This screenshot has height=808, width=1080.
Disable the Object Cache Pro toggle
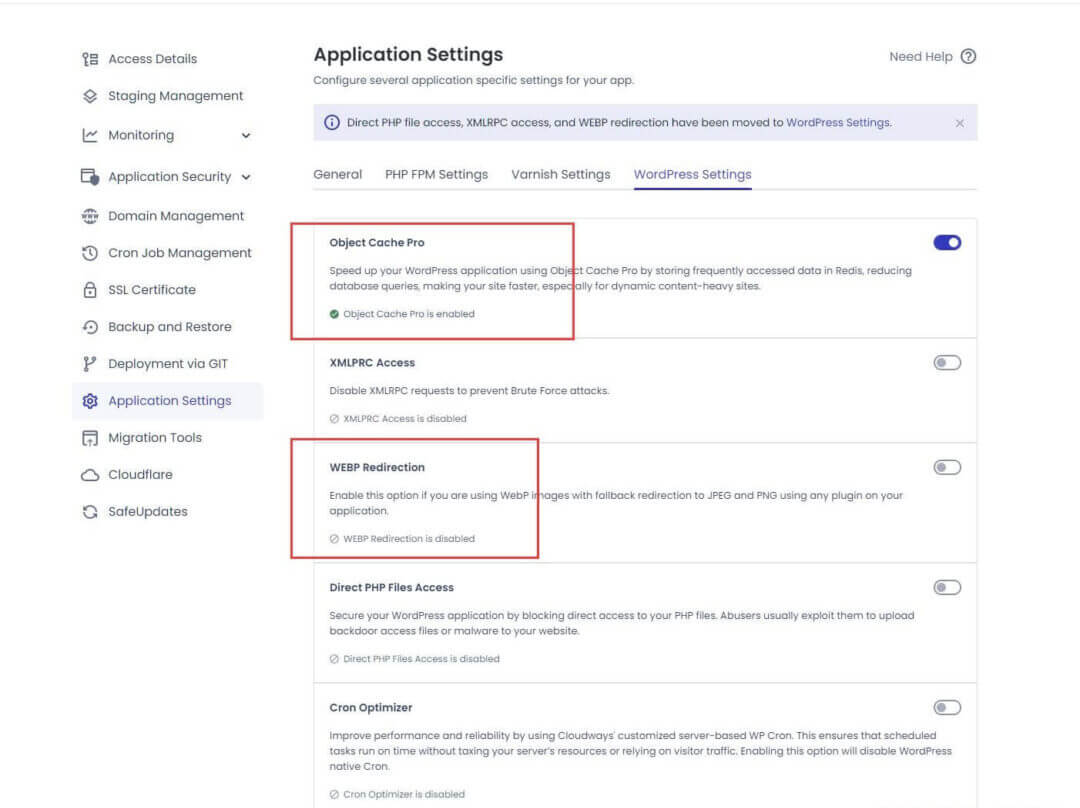(947, 242)
